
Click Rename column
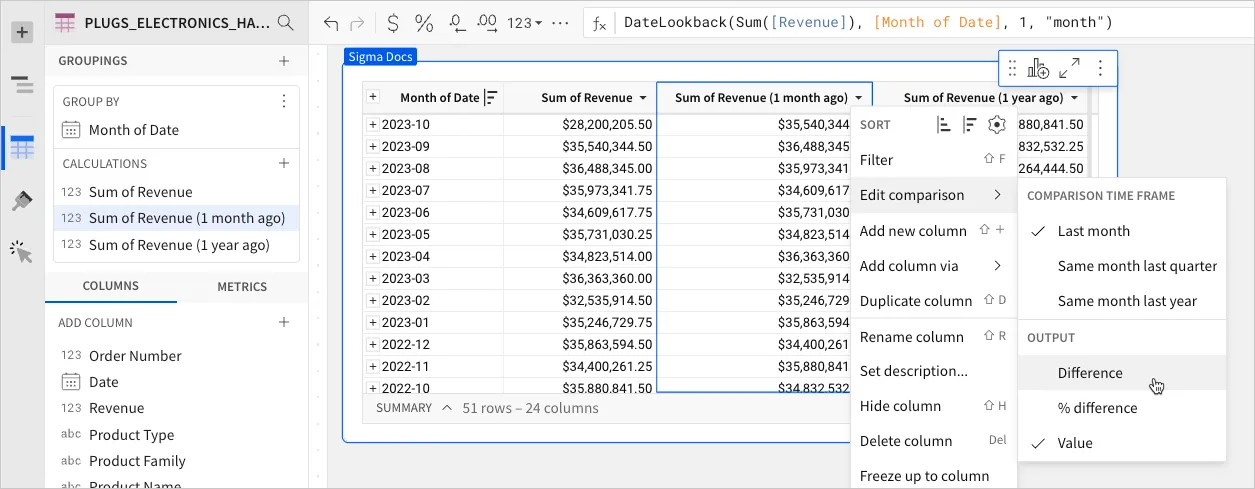933,337
